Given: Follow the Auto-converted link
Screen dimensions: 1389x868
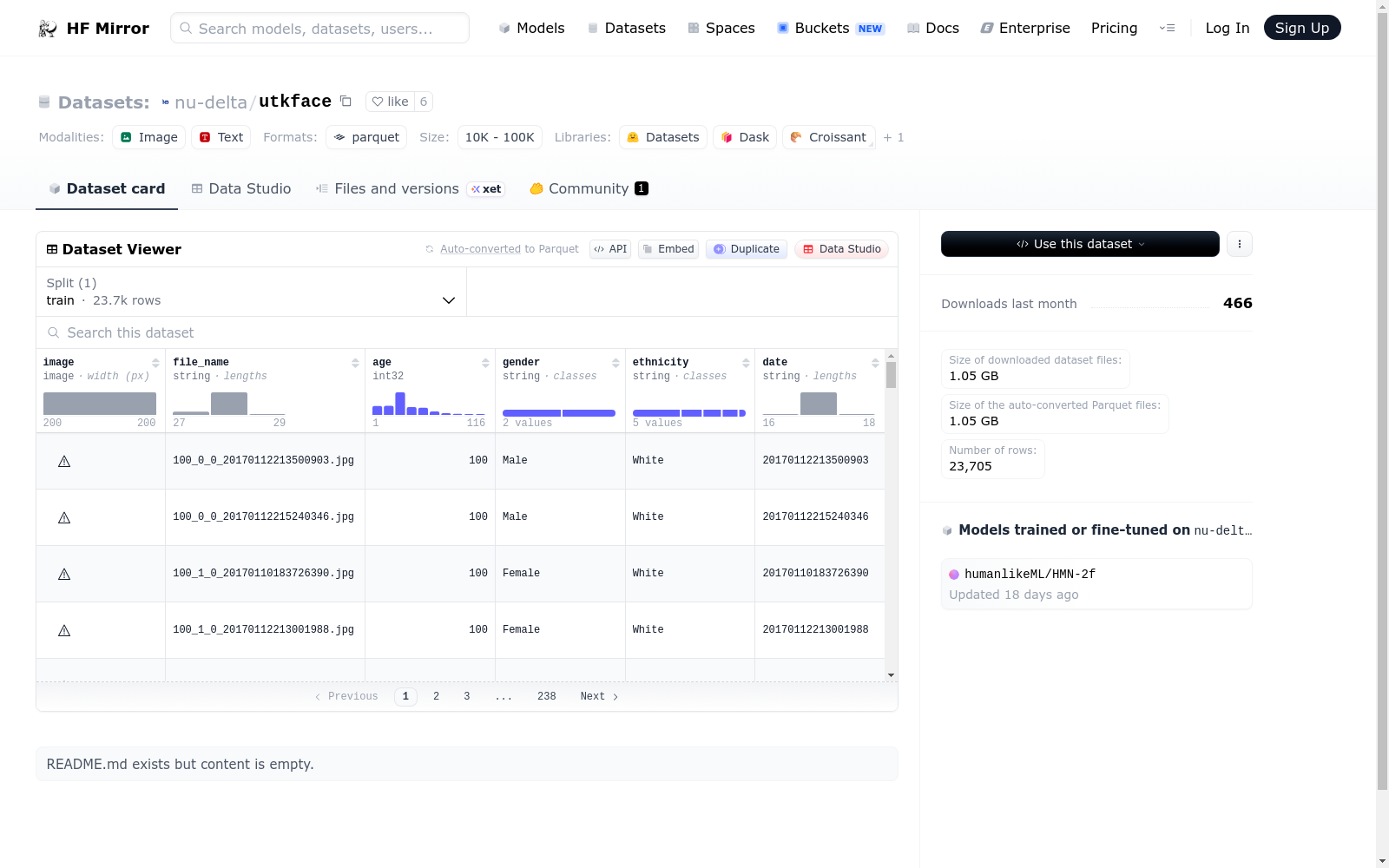Looking at the screenshot, I should point(480,249).
